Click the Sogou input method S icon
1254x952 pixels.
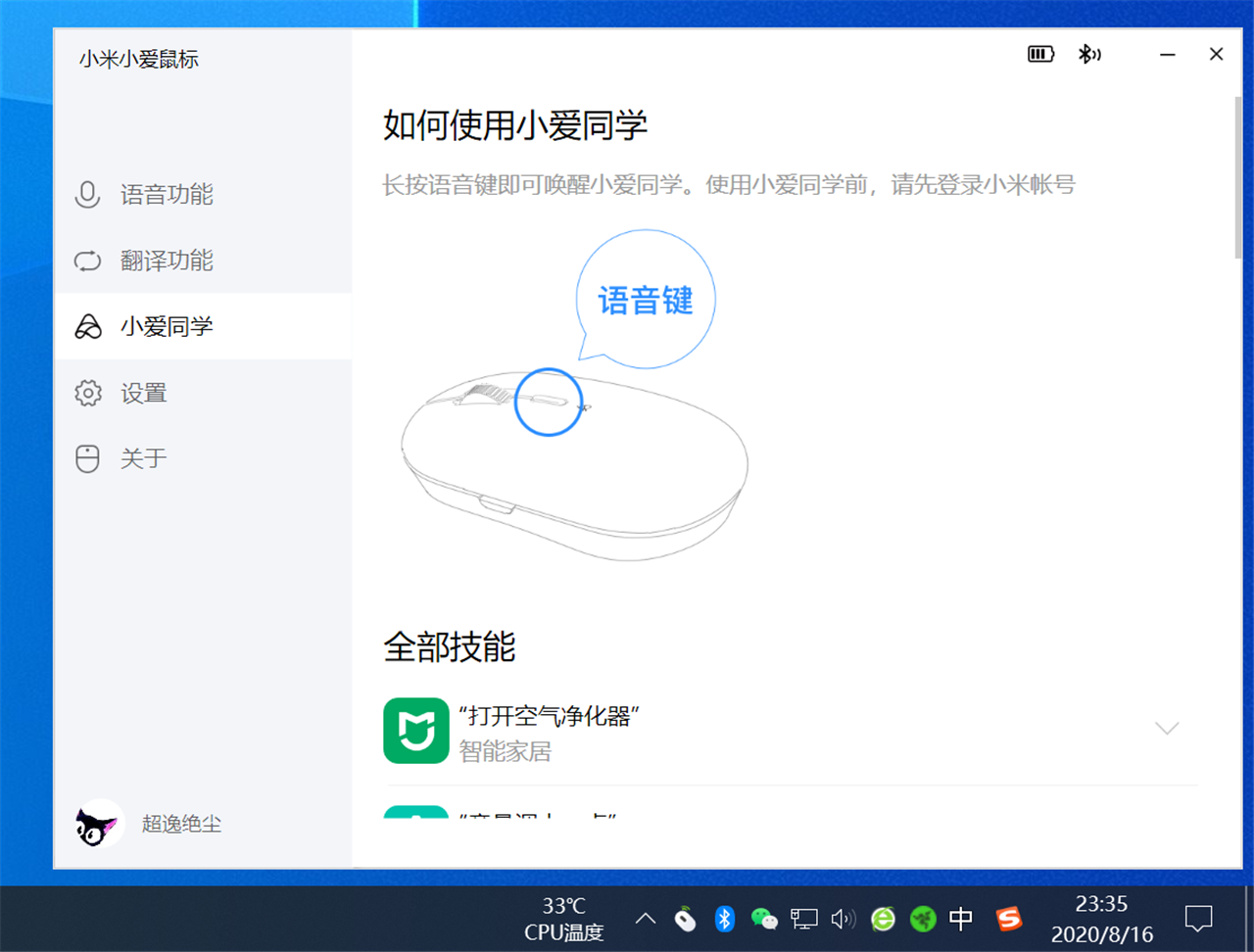pos(1008,919)
